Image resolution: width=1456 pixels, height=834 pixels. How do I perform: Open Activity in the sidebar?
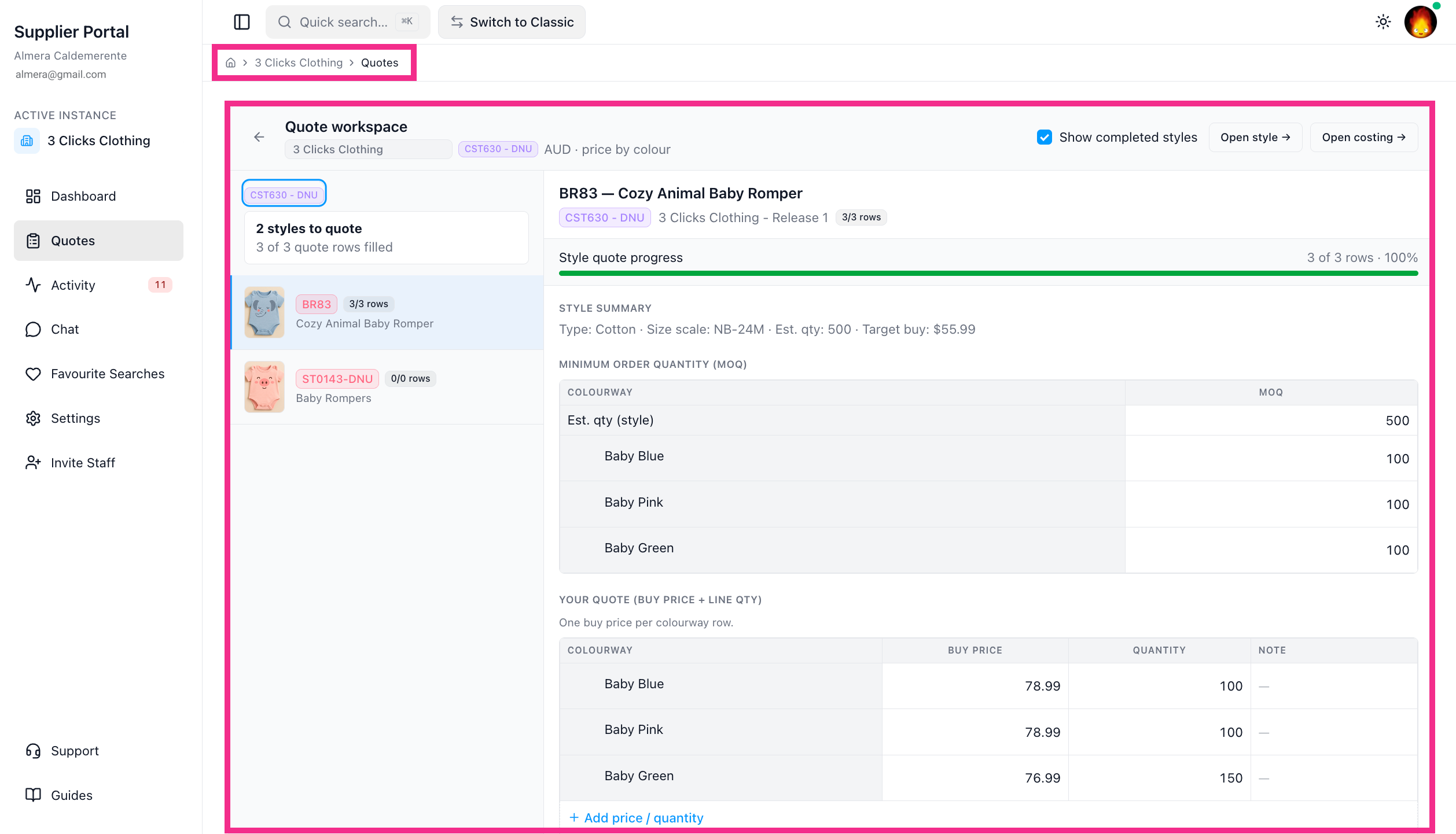click(x=98, y=285)
